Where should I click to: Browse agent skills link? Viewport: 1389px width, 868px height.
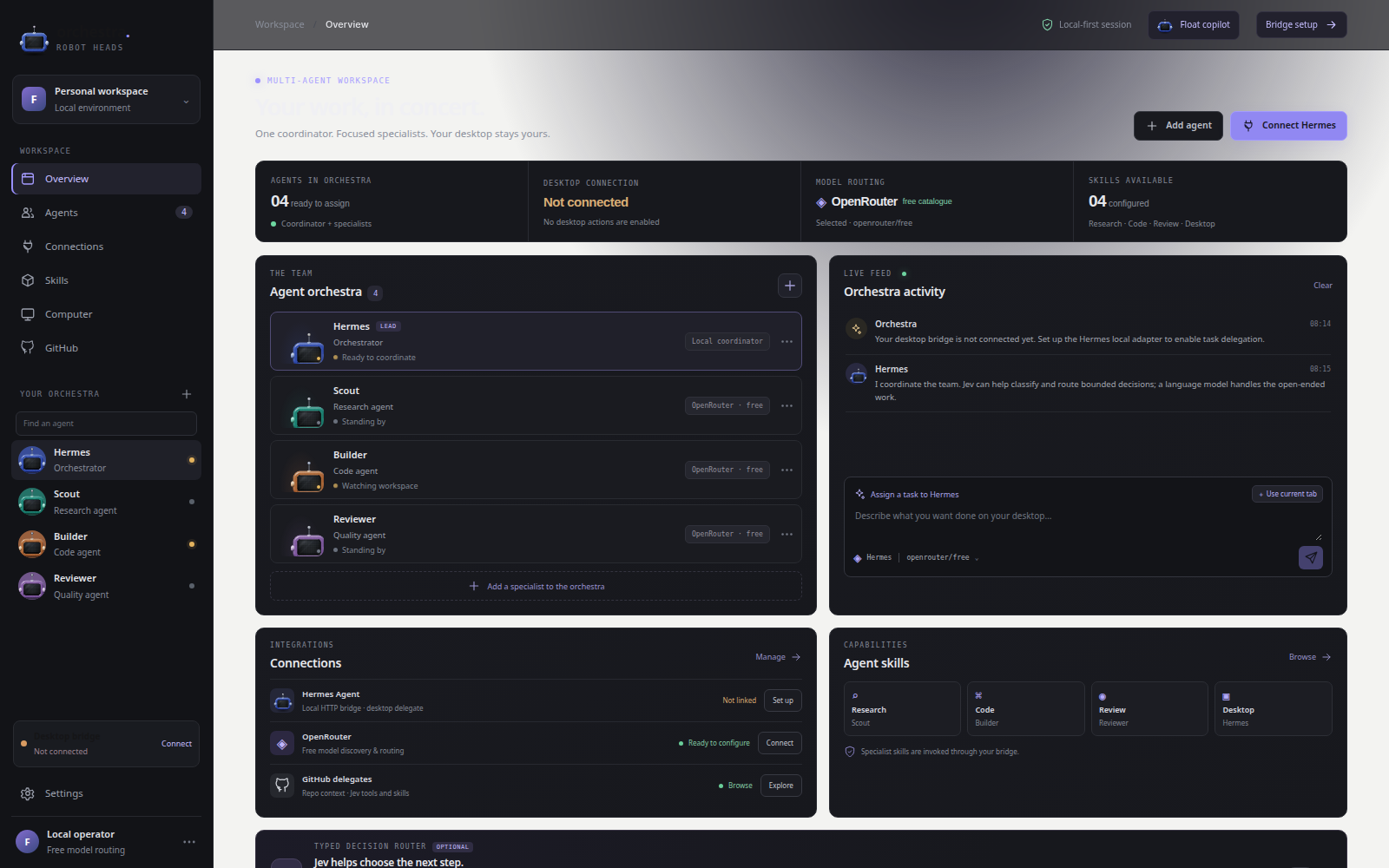[x=1310, y=657]
